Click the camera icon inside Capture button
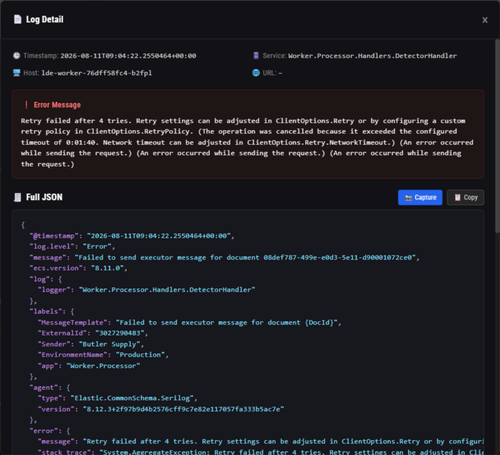The image size is (500, 455). [x=408, y=198]
